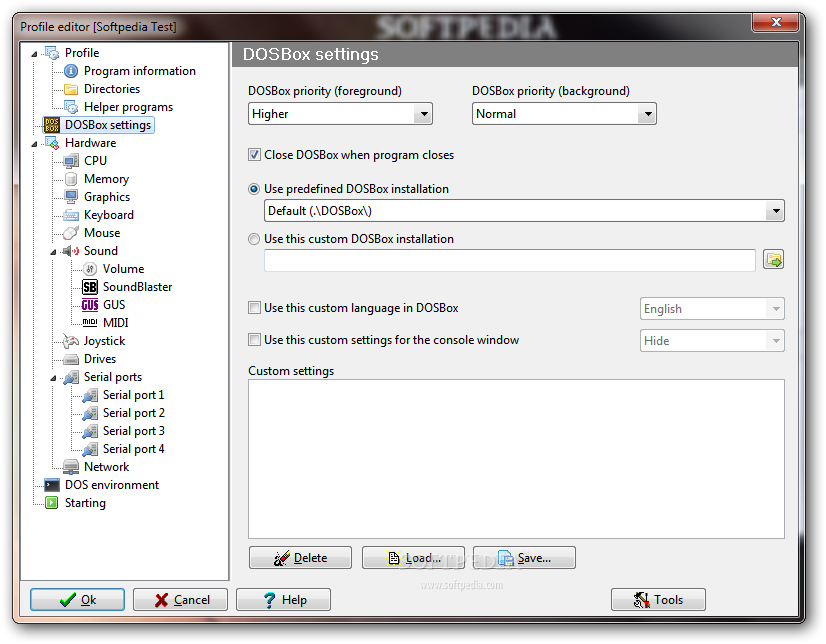This screenshot has height=644, width=826.
Task: Select Use predefined DOSBox installation
Action: [254, 189]
